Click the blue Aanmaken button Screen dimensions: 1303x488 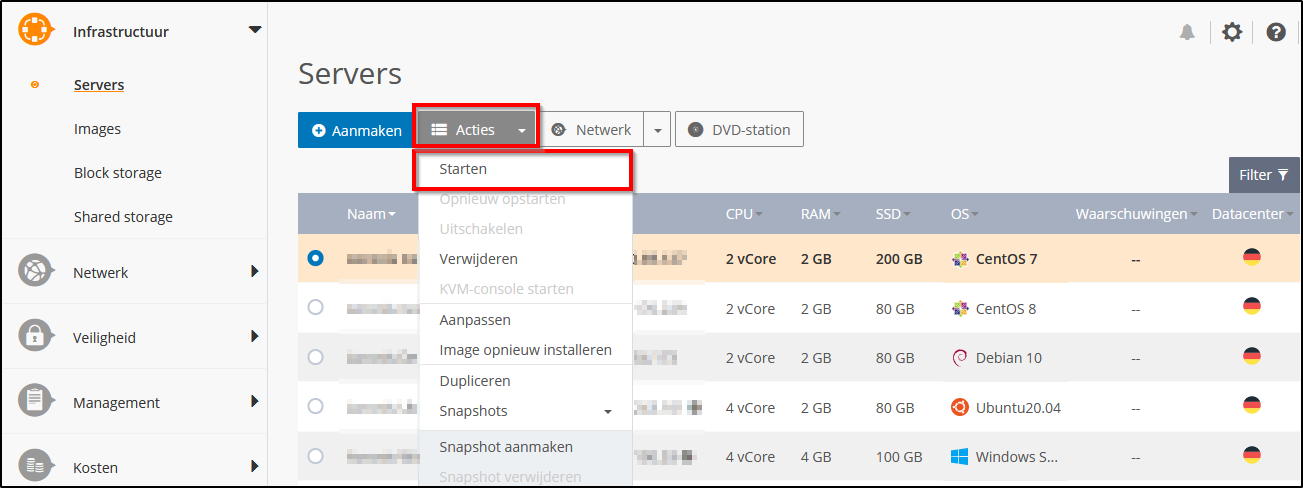tap(357, 130)
